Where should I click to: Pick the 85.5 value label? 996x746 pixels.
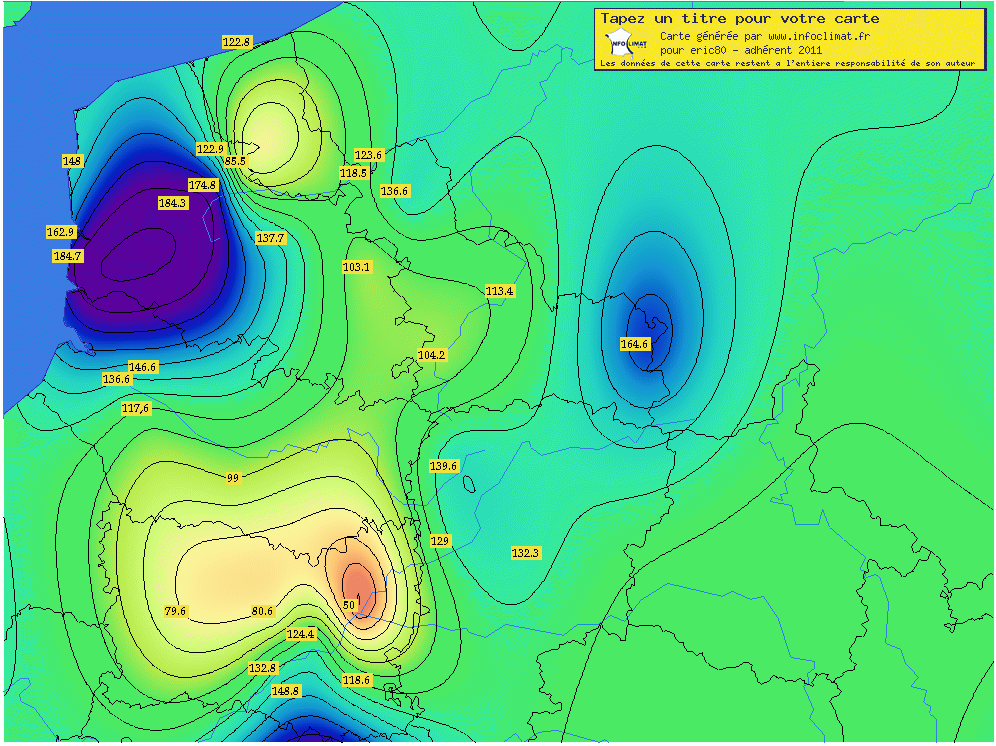[x=235, y=161]
